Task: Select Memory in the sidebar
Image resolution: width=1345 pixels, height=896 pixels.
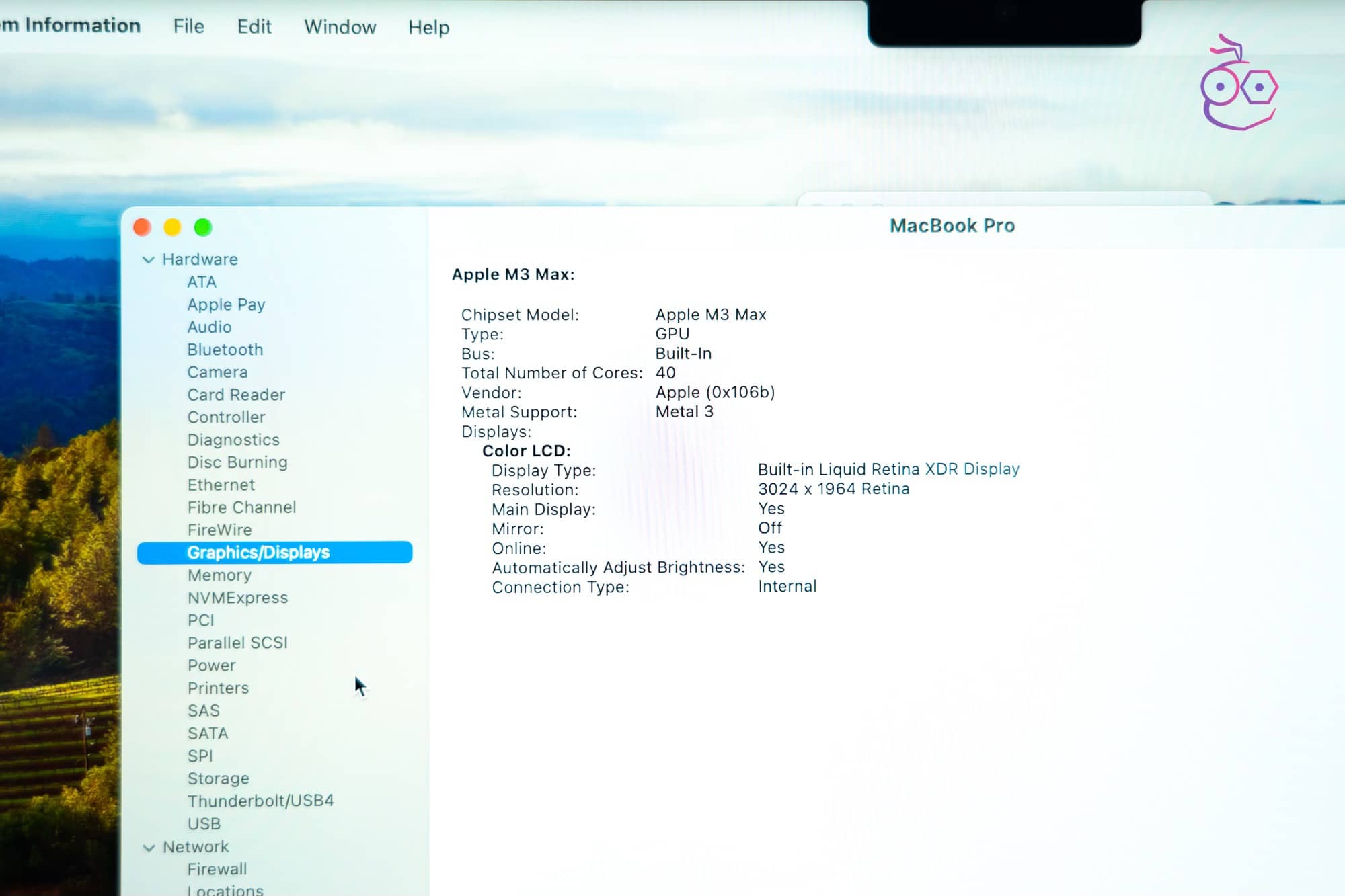Action: [219, 575]
